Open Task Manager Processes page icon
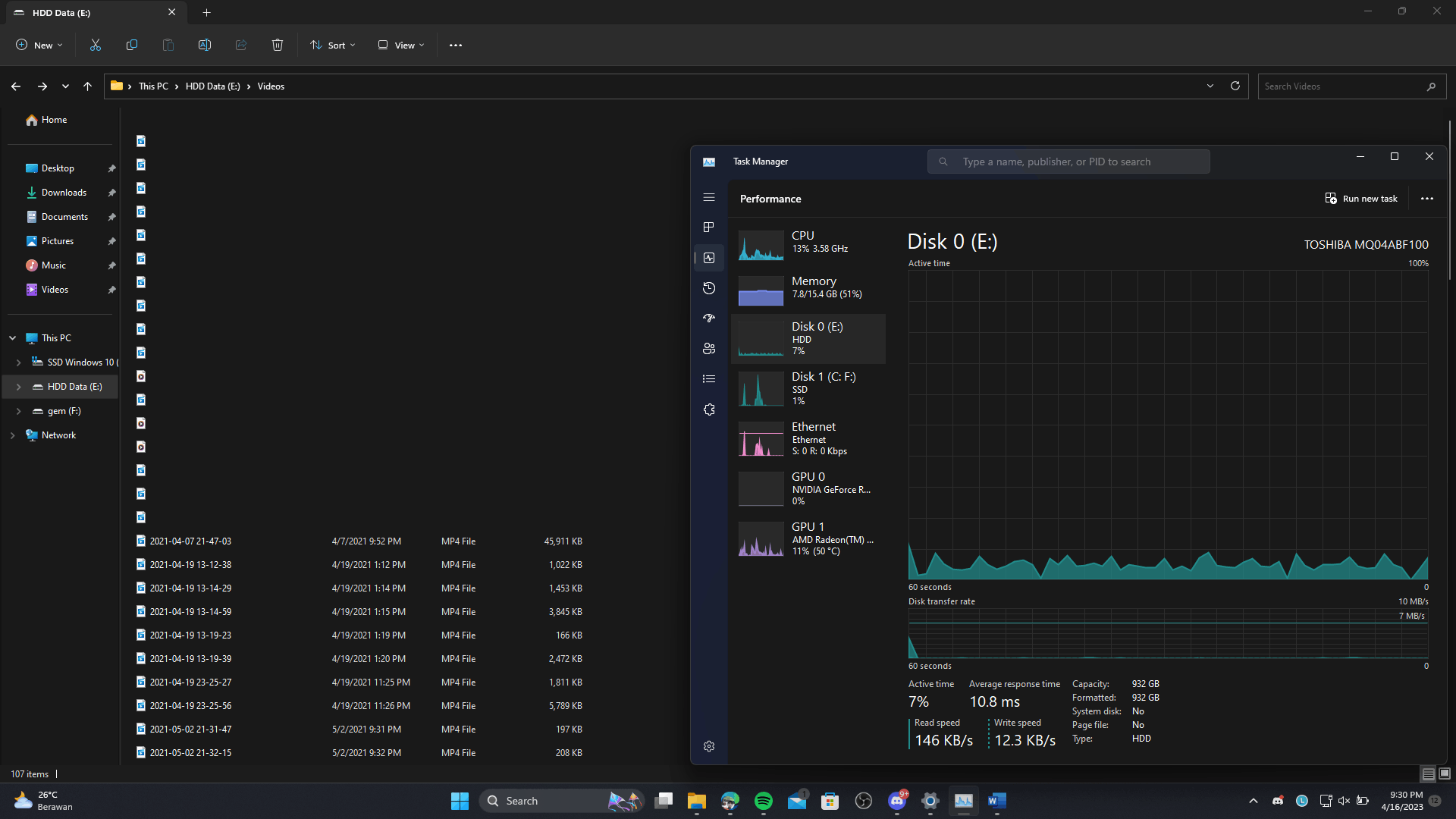Image resolution: width=1456 pixels, height=819 pixels. [x=709, y=227]
